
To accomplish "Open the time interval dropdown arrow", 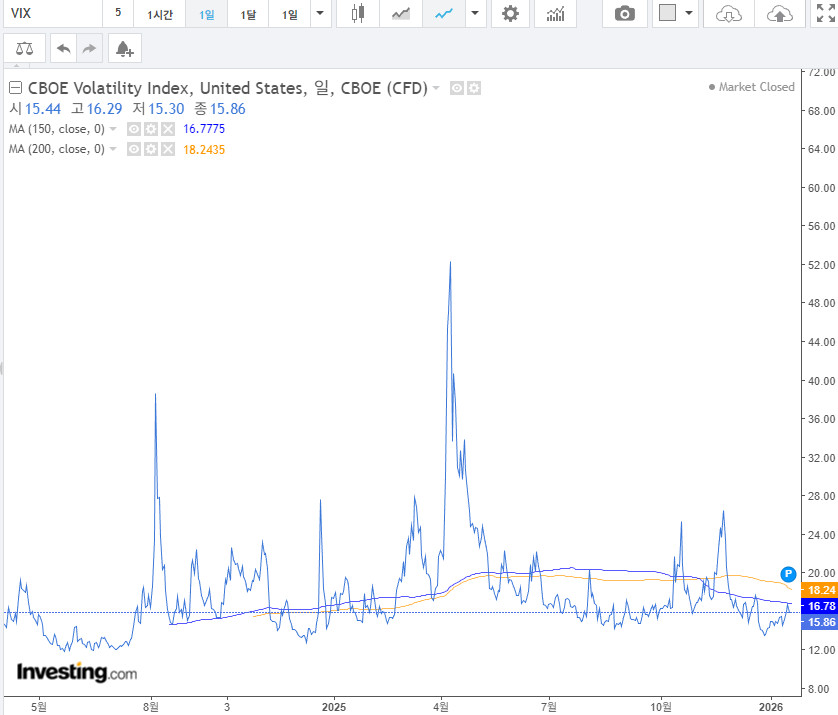I will click(x=320, y=13).
